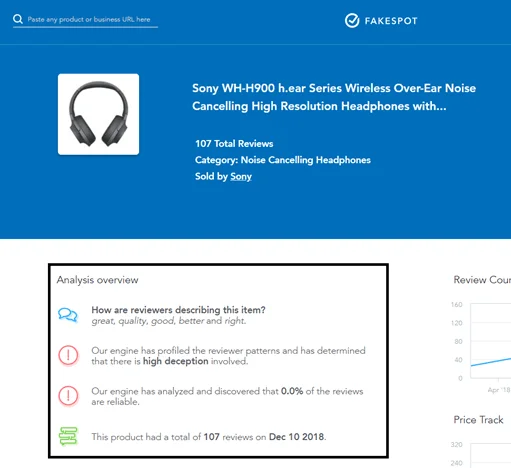Click Category: Noise Cancelling Headphones text
This screenshot has height=468, width=511.
(283, 160)
